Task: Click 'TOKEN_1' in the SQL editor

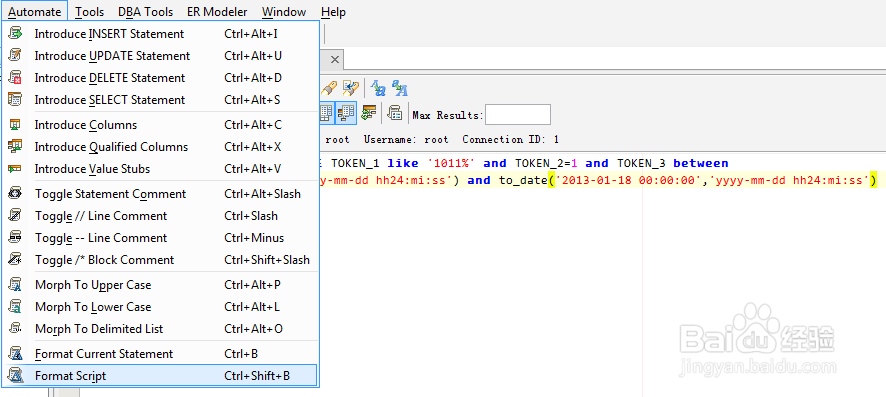Action: tap(355, 163)
